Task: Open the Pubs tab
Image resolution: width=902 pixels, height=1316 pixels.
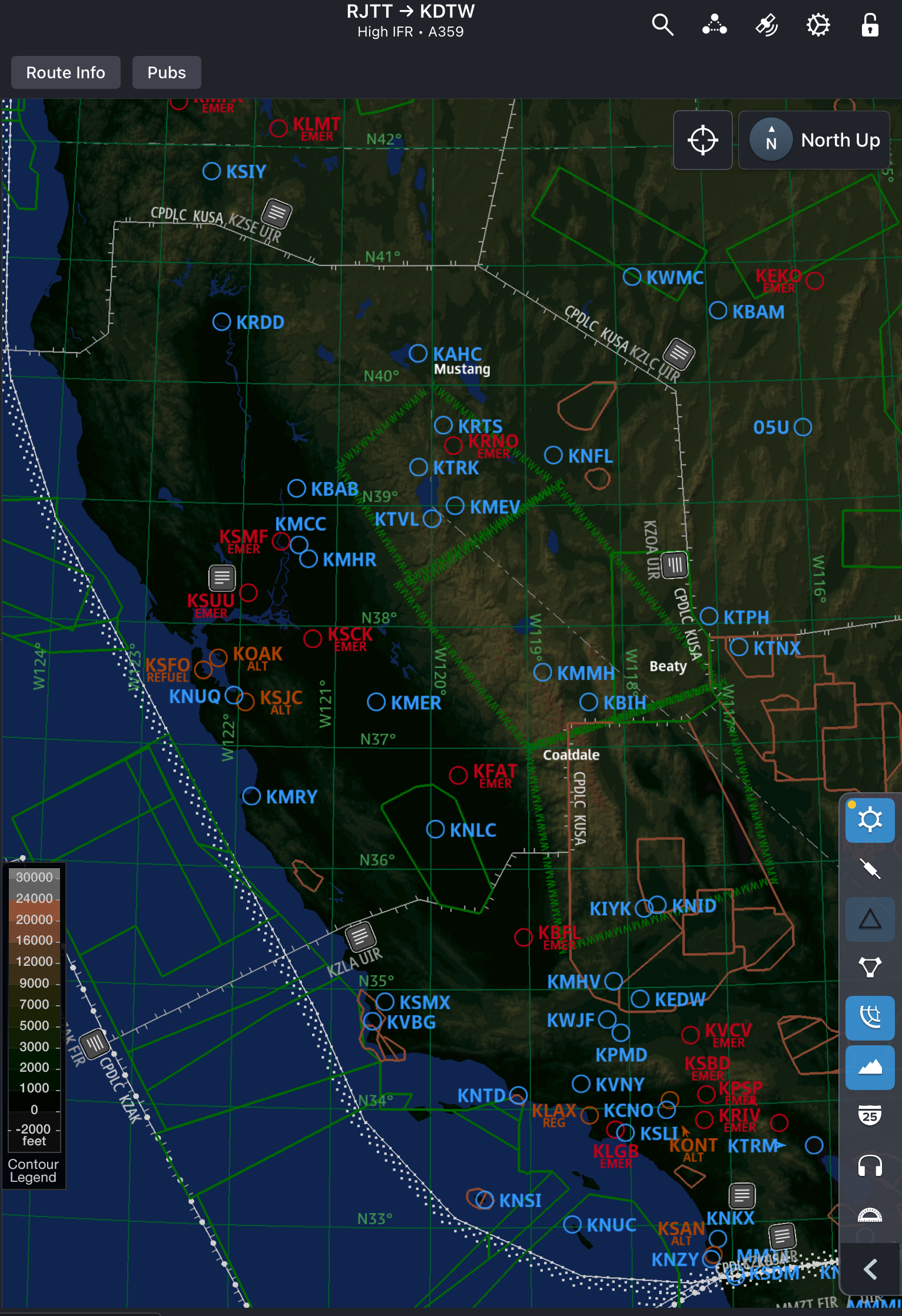Action: (x=167, y=73)
